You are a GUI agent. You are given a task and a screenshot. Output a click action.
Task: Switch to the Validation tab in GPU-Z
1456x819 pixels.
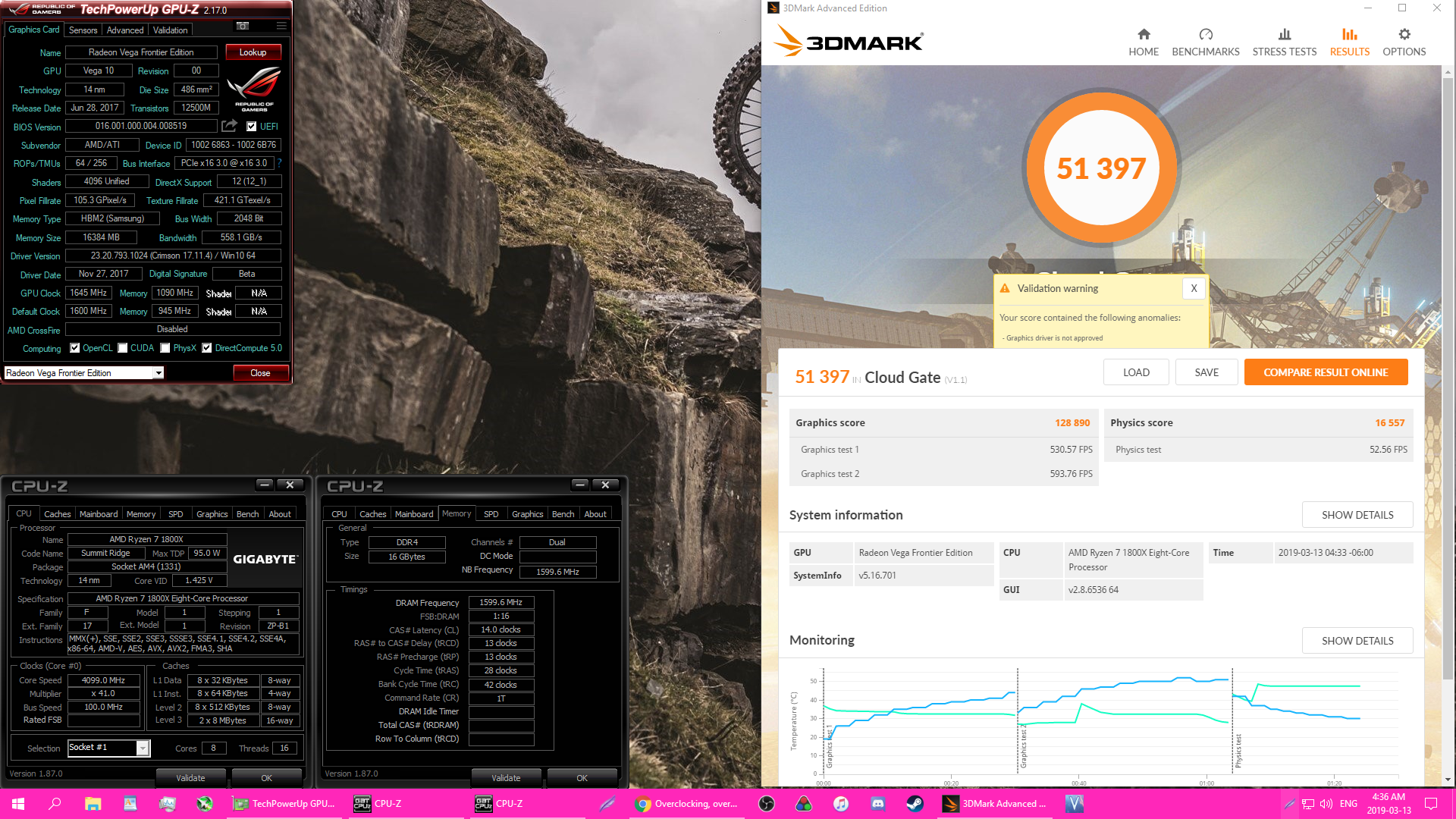click(x=170, y=30)
